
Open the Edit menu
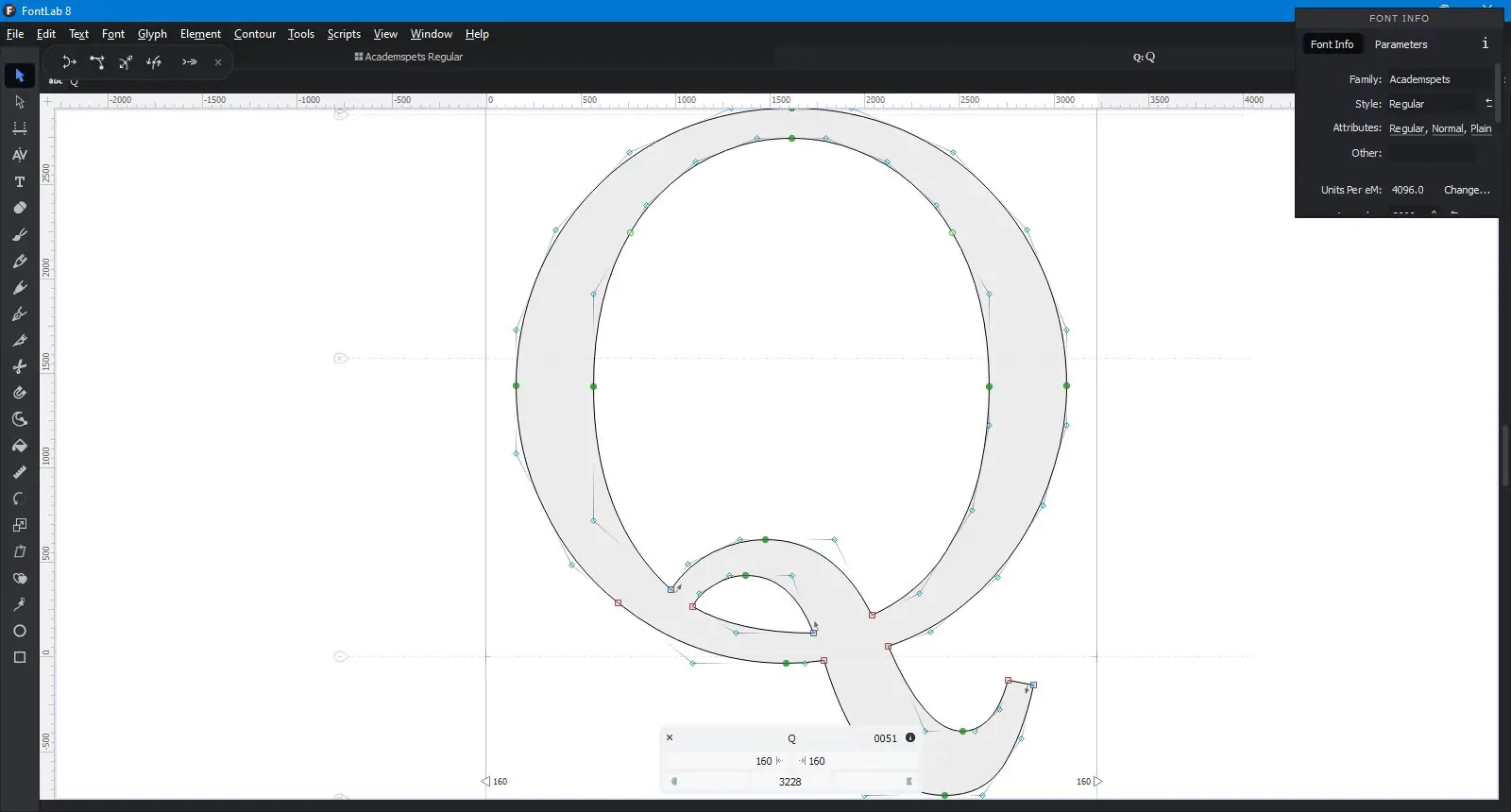pos(46,34)
